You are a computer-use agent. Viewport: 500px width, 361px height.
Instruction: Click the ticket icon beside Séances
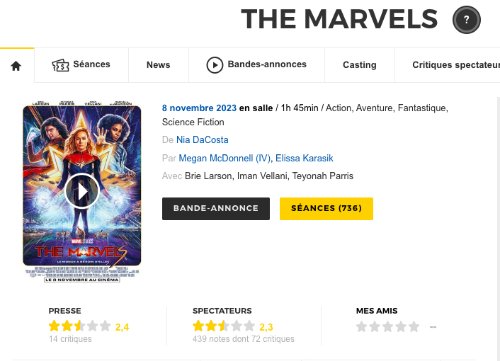coord(60,65)
